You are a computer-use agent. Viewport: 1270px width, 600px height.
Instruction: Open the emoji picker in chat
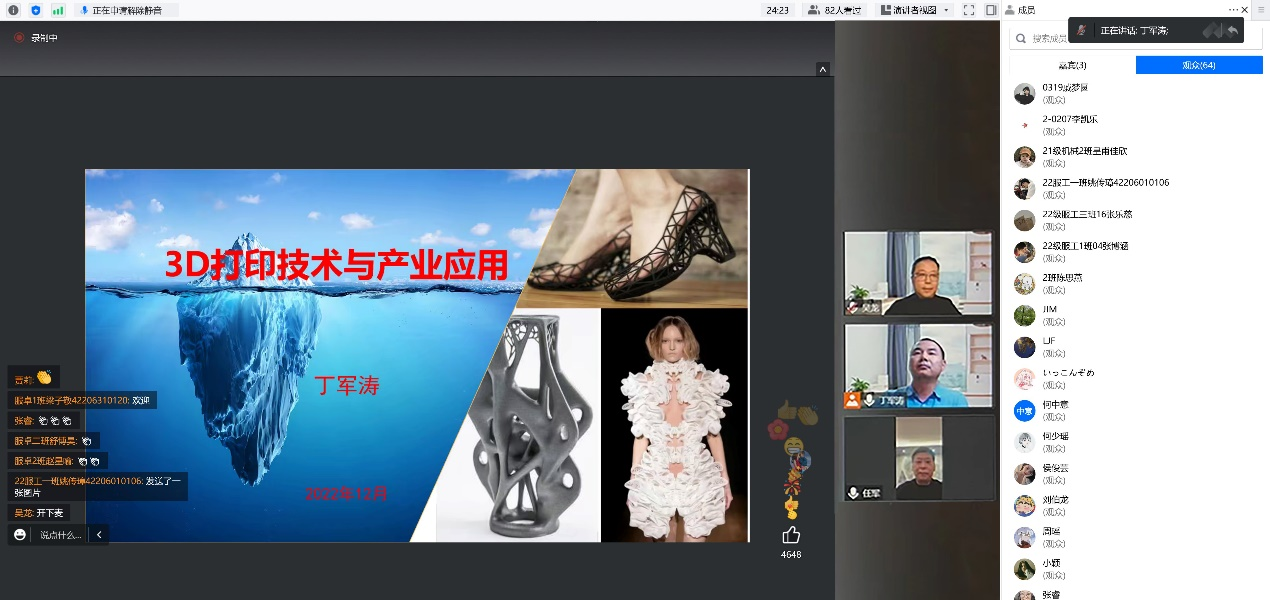(20, 535)
